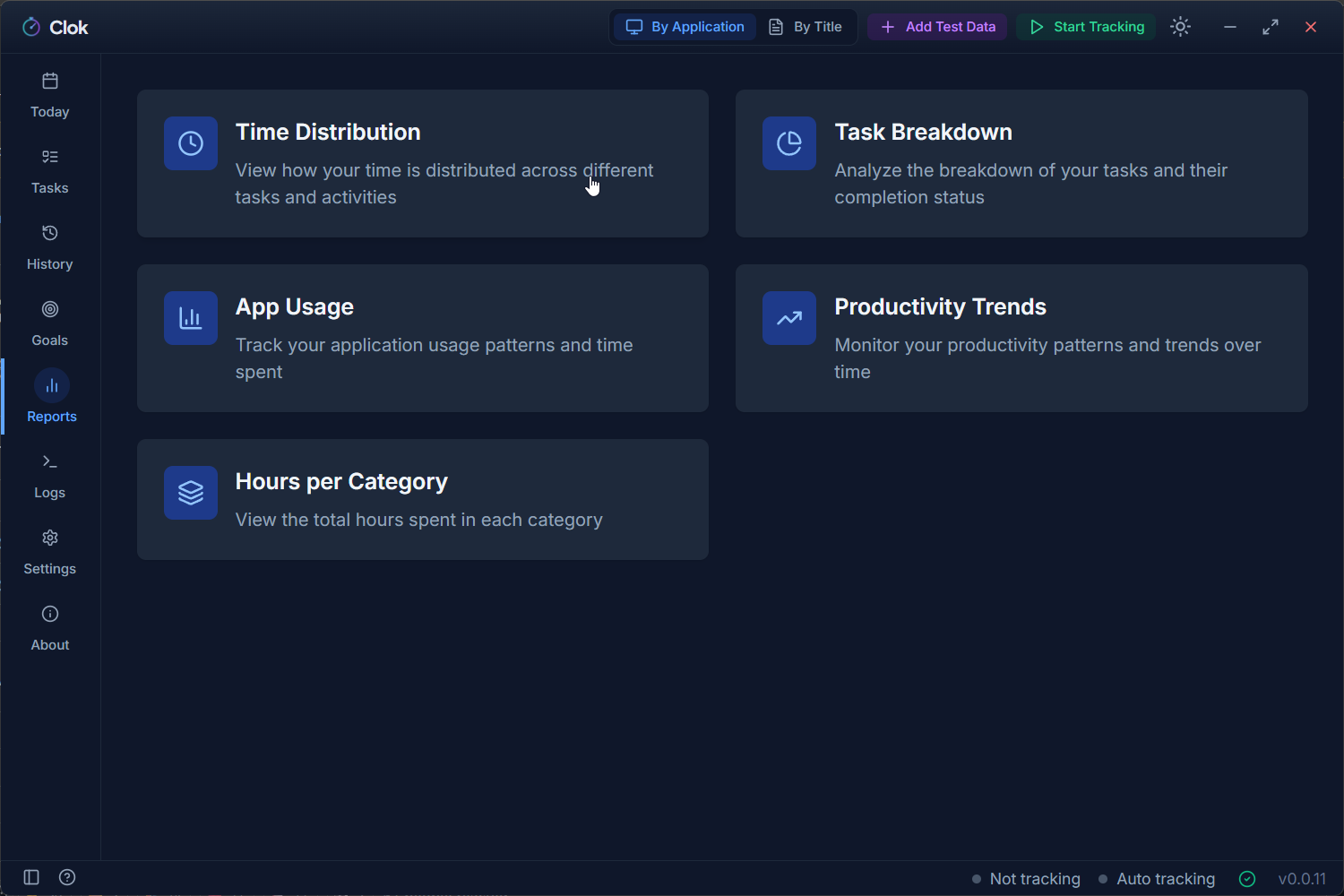Open the Productivity Trends report title
The height and width of the screenshot is (896, 1344).
click(x=940, y=307)
